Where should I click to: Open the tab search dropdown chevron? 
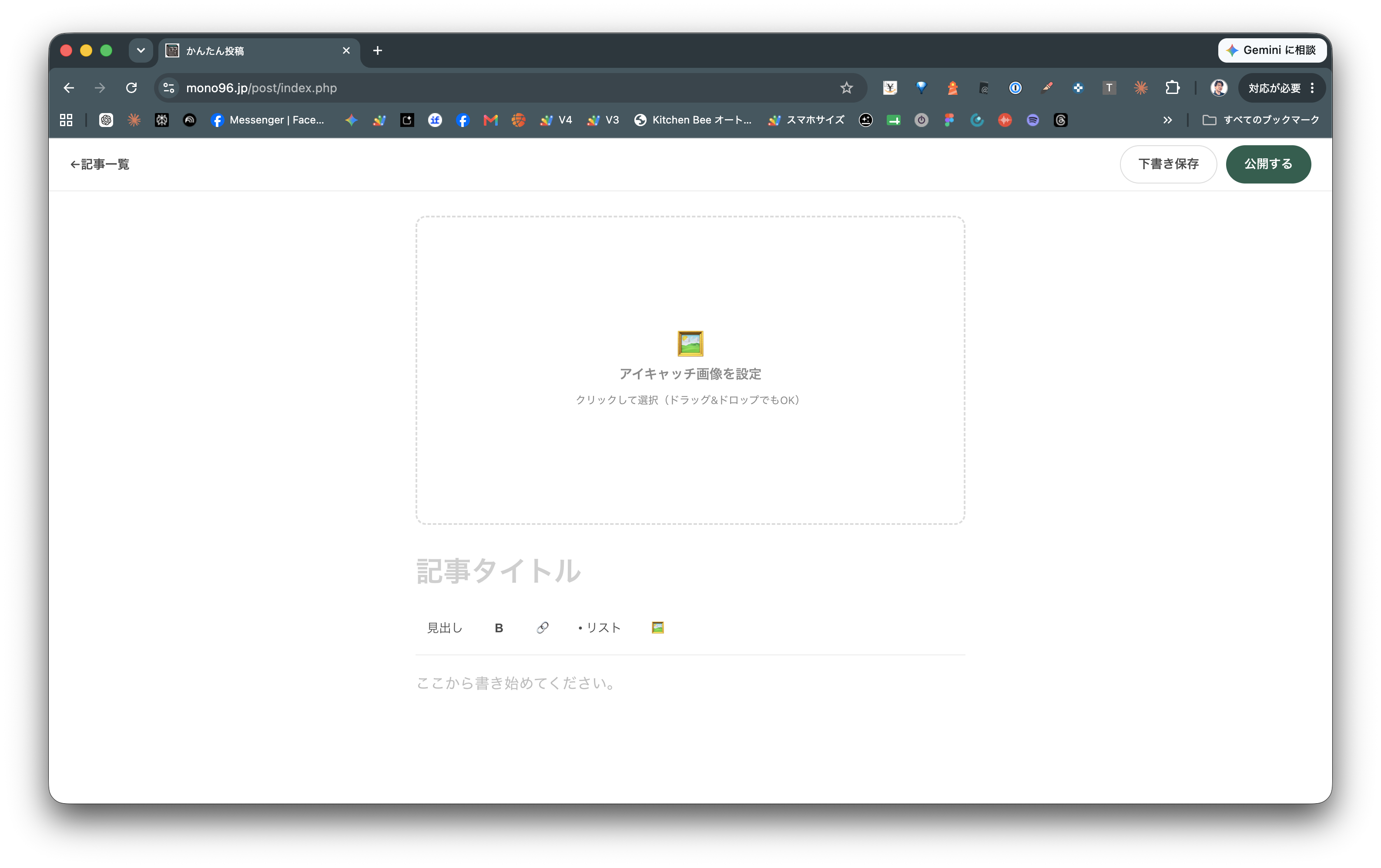click(x=141, y=50)
